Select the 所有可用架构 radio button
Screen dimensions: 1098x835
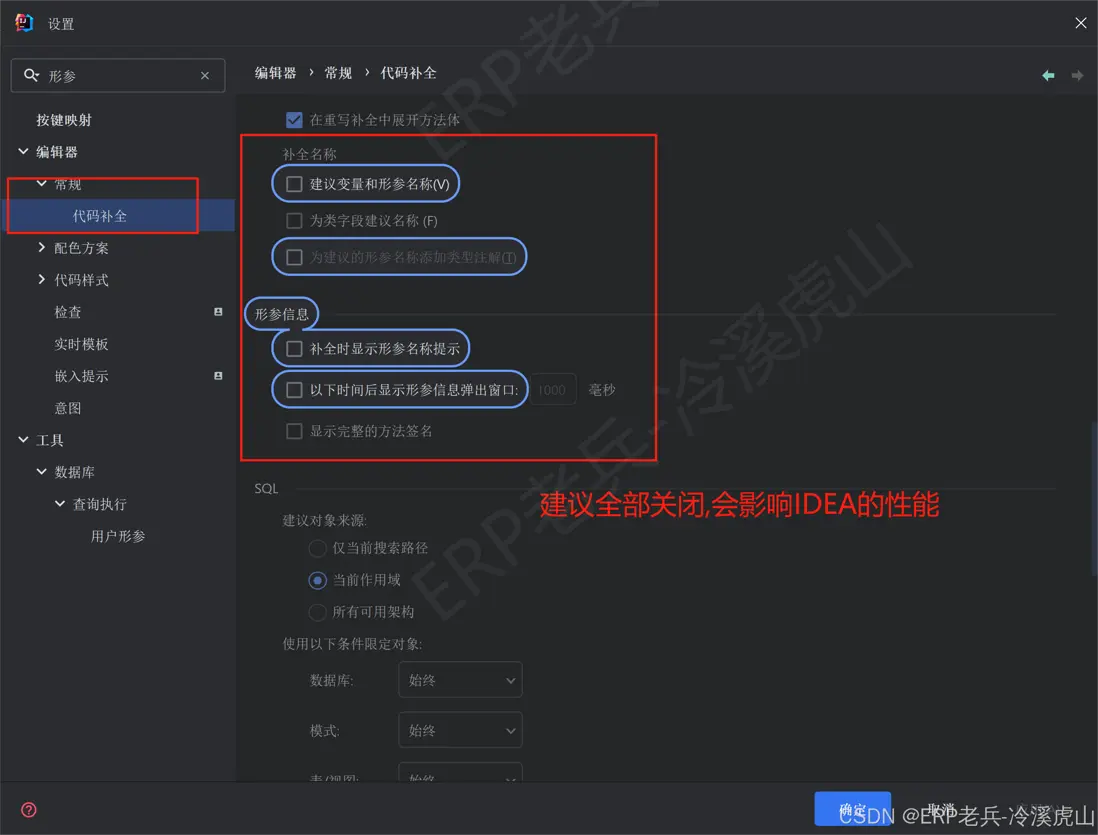click(x=317, y=612)
